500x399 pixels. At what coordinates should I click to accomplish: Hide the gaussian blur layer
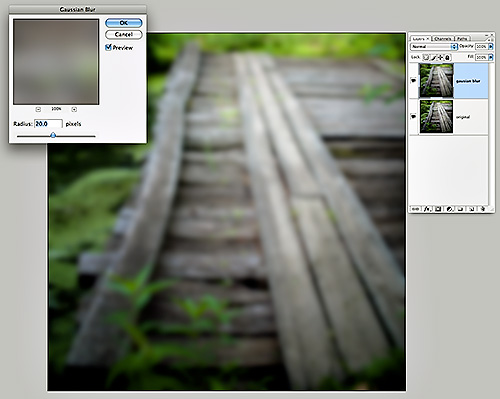tap(414, 80)
